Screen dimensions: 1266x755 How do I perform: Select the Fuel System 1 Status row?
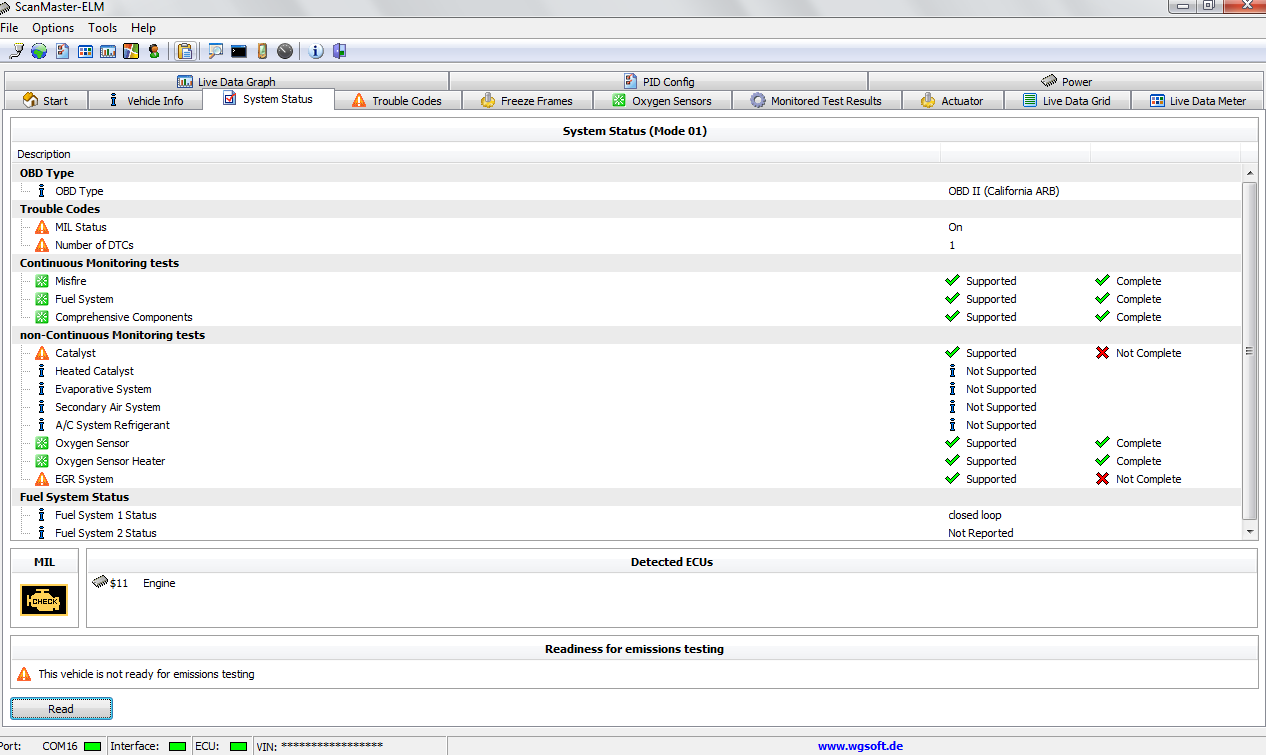click(x=628, y=515)
